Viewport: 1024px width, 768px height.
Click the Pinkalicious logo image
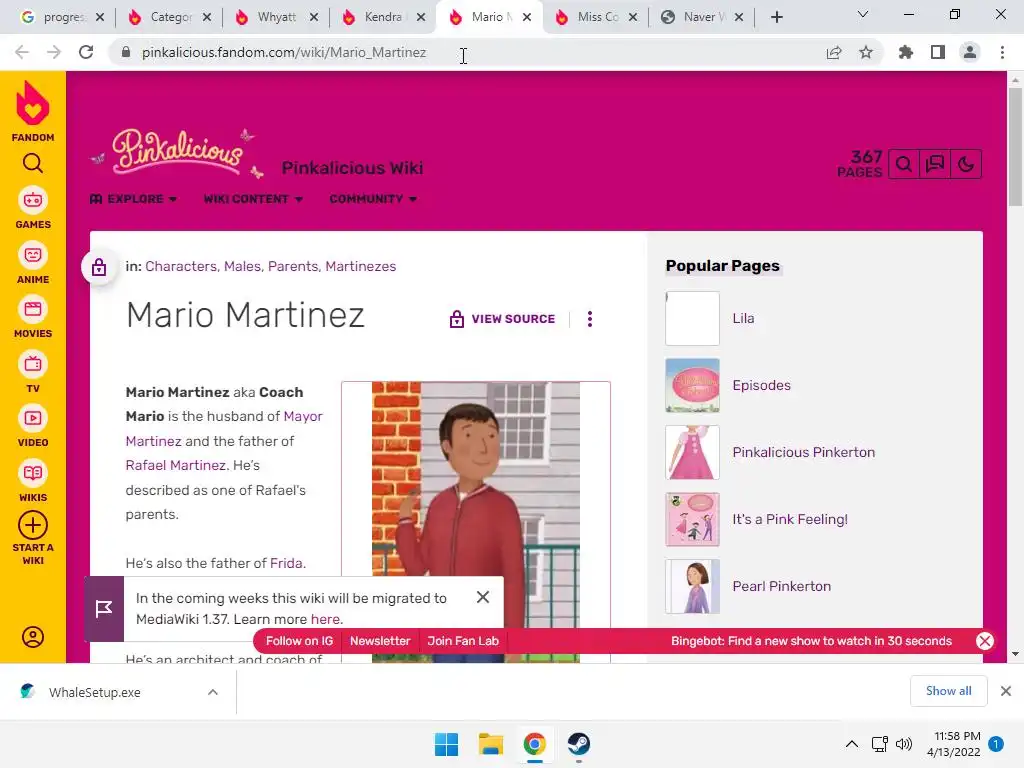[x=178, y=153]
